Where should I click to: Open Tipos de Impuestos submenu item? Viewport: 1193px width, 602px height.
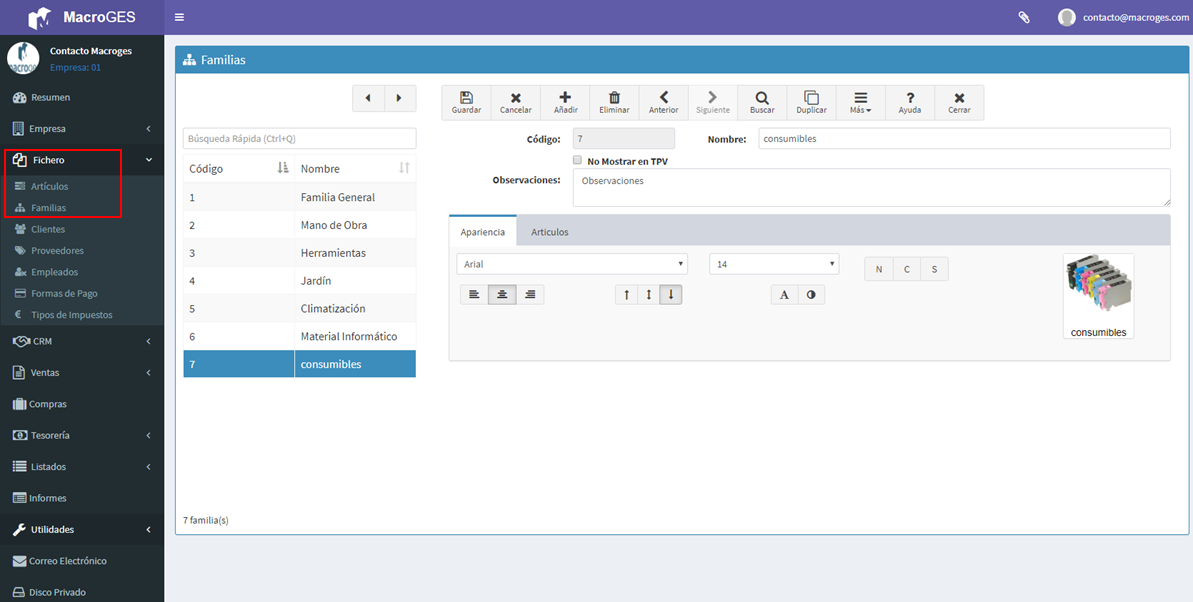pyautogui.click(x=81, y=314)
